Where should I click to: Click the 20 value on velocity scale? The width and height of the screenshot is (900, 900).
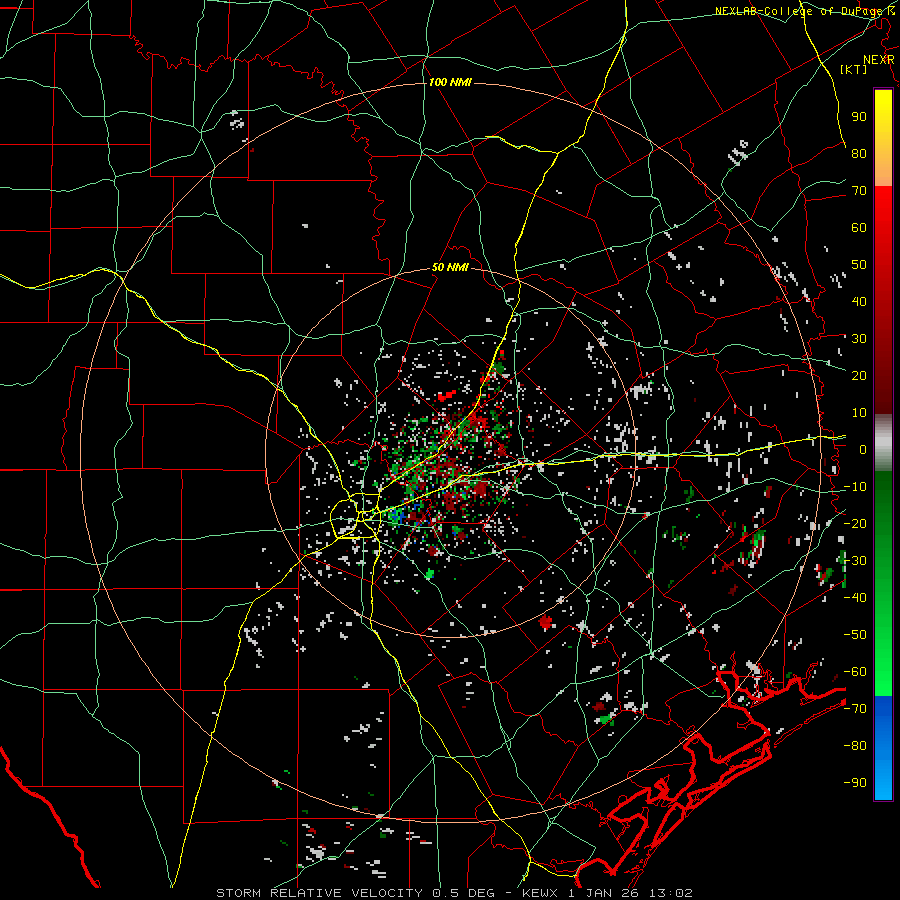click(859, 375)
